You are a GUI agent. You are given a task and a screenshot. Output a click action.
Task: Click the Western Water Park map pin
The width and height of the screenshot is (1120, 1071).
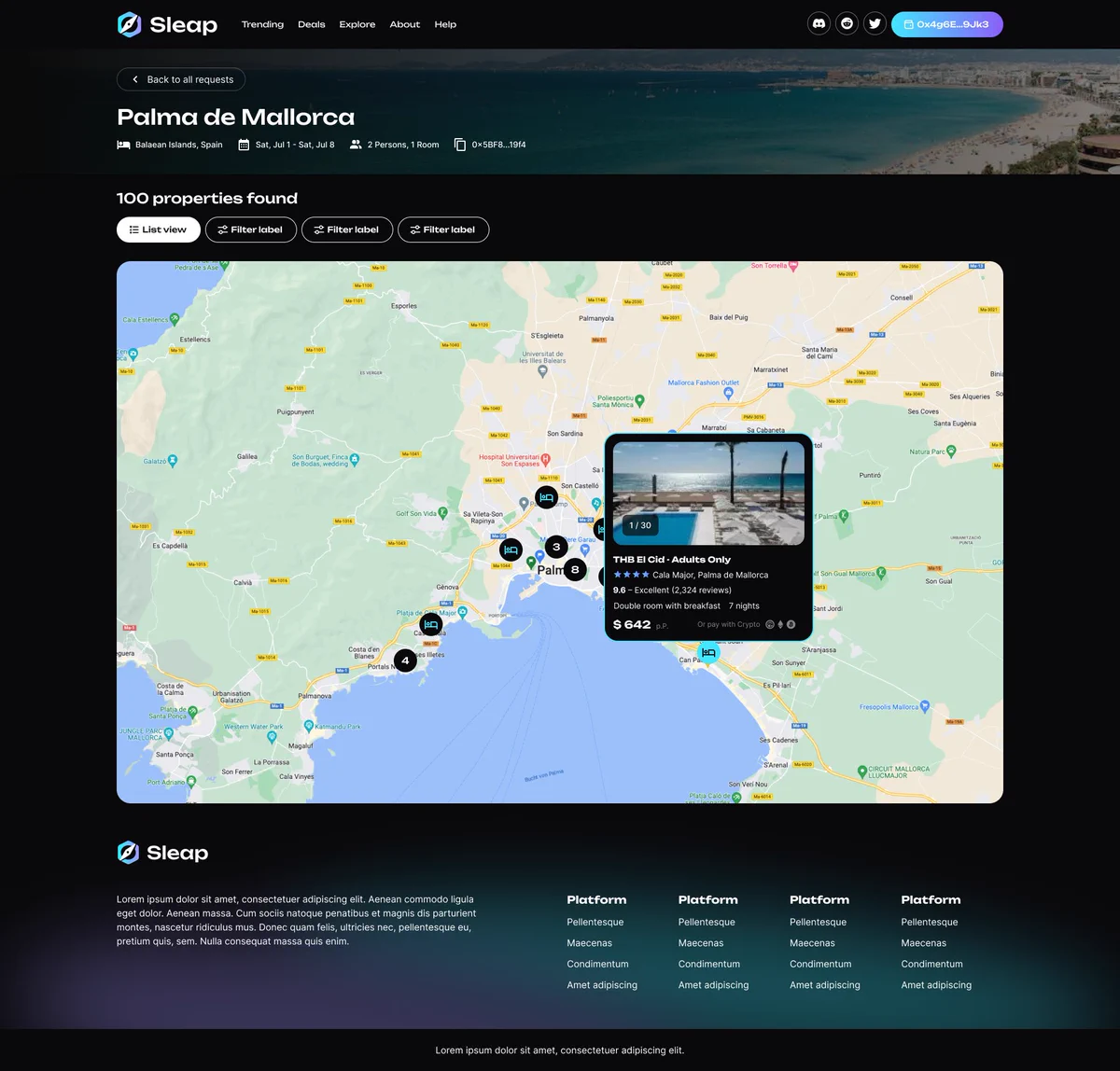tap(273, 736)
